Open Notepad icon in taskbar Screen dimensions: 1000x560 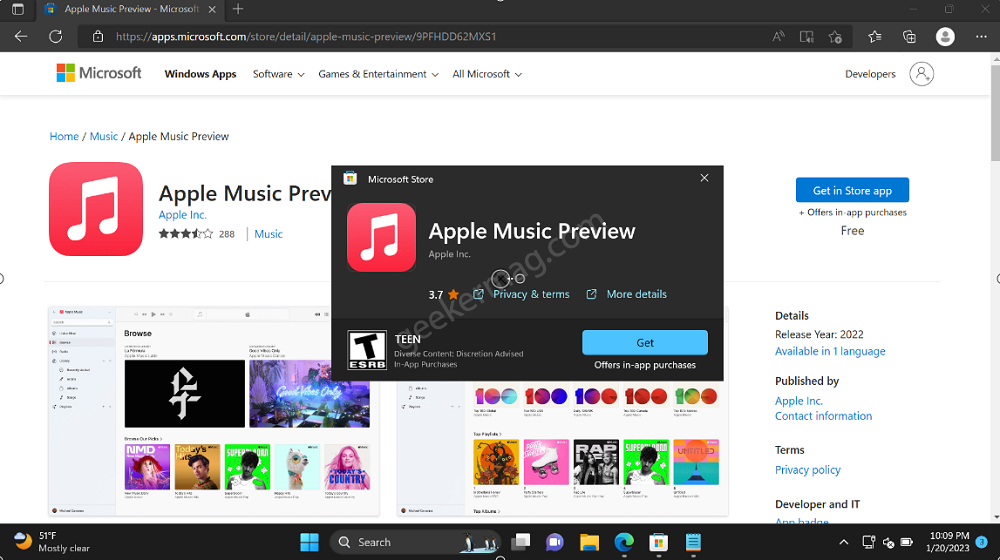693,542
